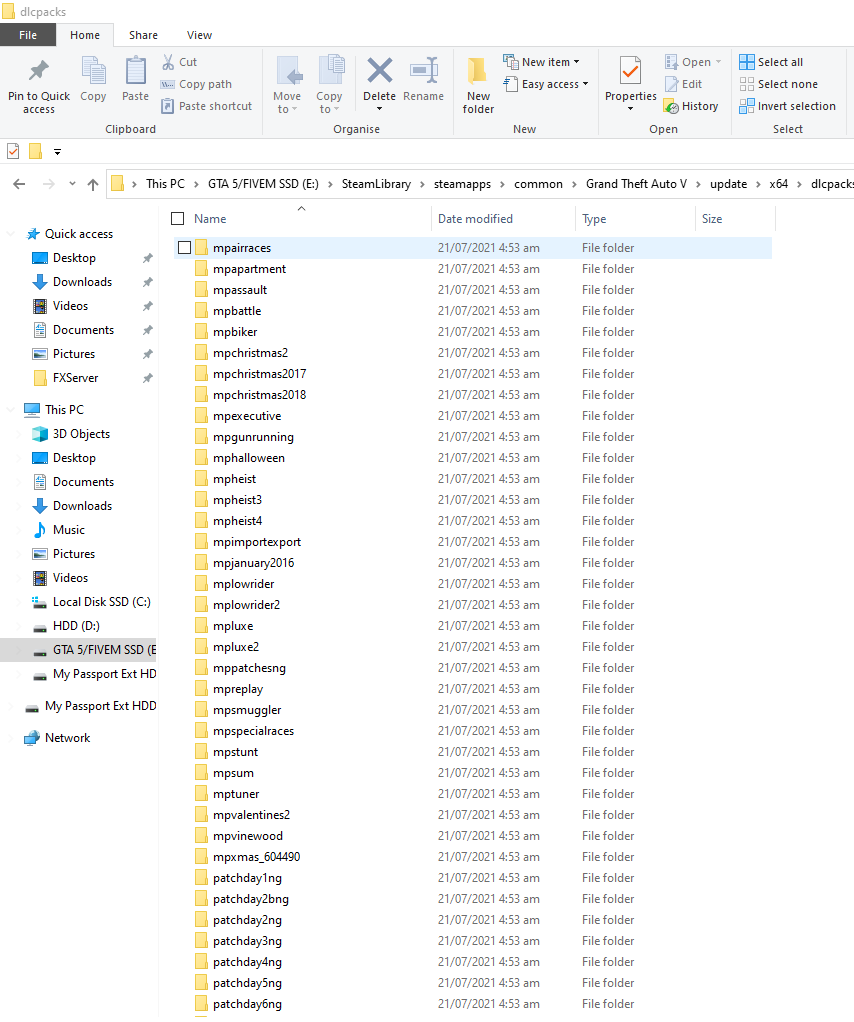Open the Move to dropdown
854x1022 pixels.
(x=287, y=102)
